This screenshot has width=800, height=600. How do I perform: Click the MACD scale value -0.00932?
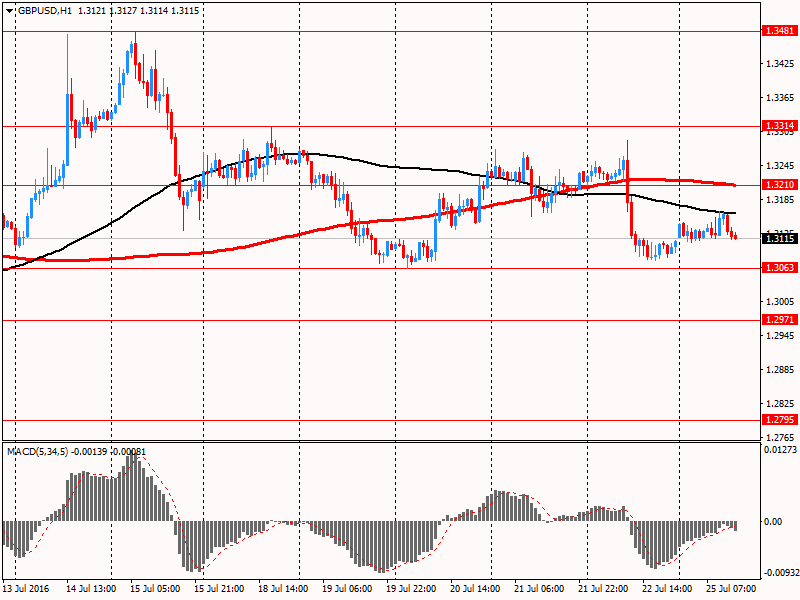pos(781,573)
